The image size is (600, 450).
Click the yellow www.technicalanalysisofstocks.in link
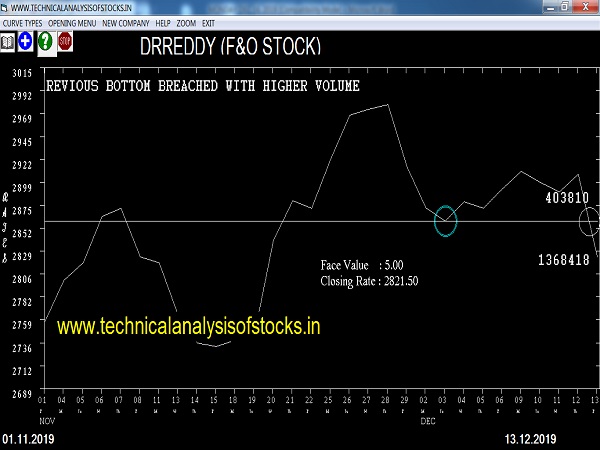[188, 326]
